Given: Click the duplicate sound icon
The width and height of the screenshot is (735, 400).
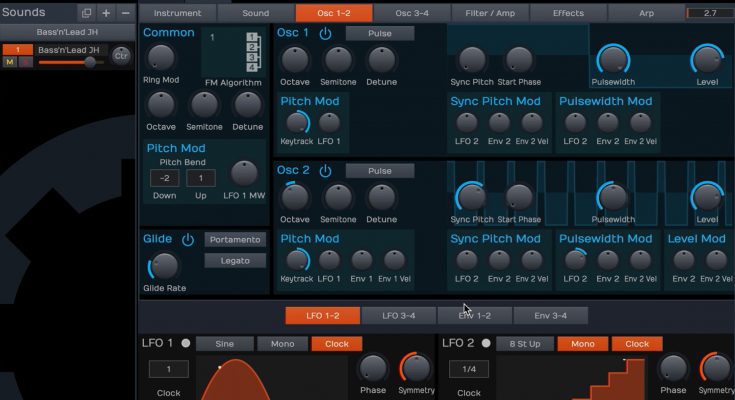Looking at the screenshot, I should (x=86, y=13).
